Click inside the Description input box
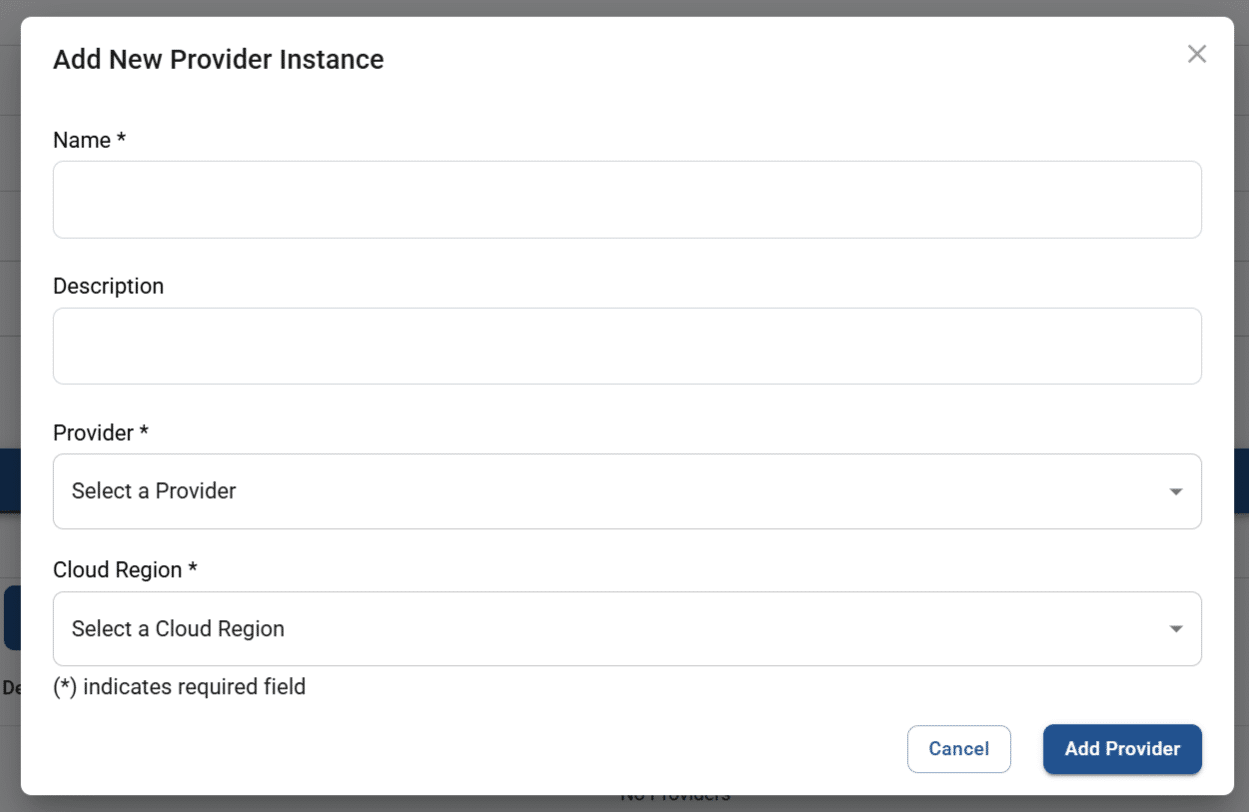The height and width of the screenshot is (812, 1249). 627,346
